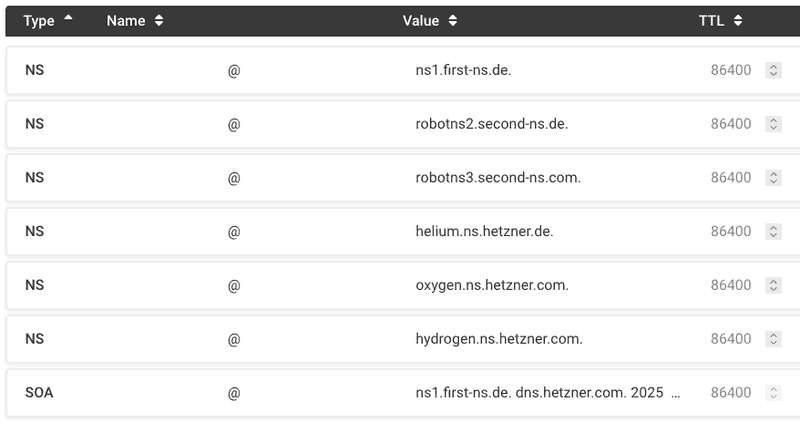Screen dimensions: 800x424
Task: Click the 86400 TTL of SOA record
Action: coord(731,393)
